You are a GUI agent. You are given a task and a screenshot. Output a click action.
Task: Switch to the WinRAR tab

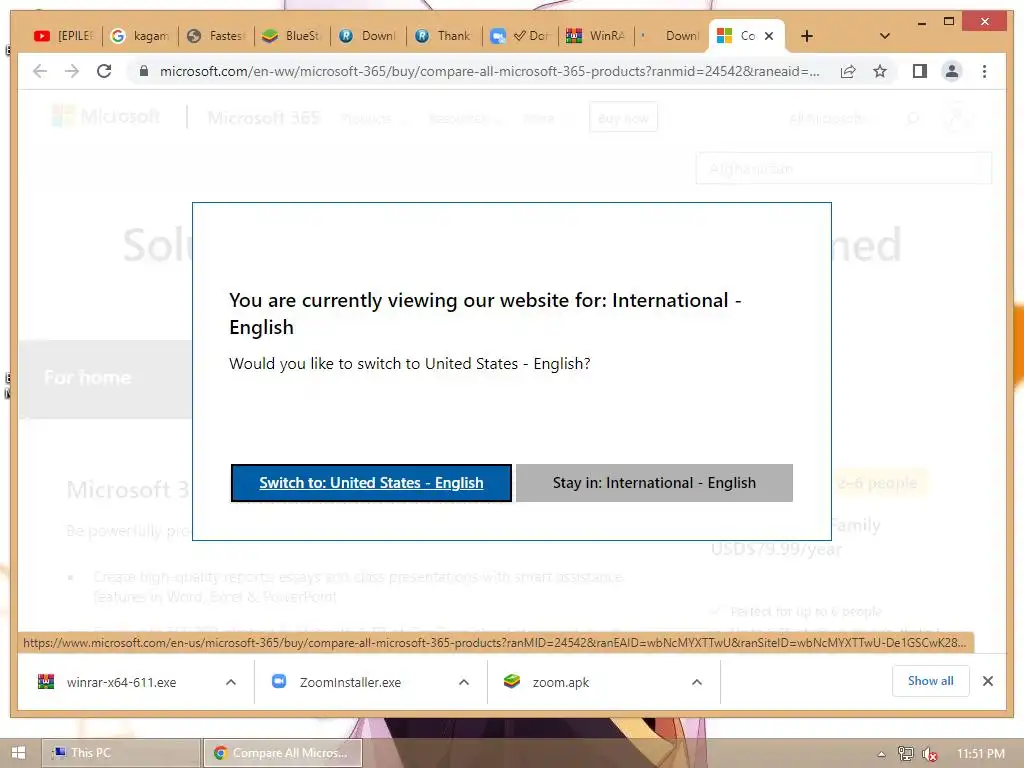tap(596, 36)
